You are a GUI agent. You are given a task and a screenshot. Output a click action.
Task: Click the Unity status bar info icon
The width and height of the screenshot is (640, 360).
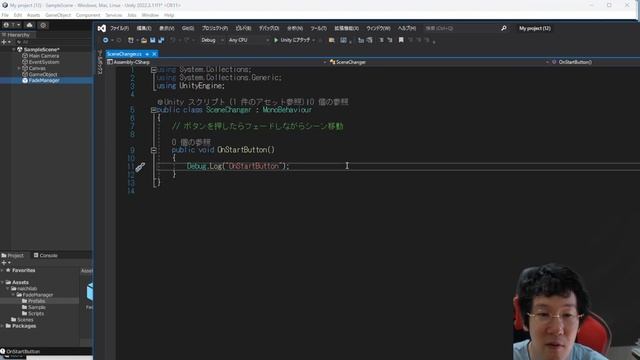tap(3, 351)
